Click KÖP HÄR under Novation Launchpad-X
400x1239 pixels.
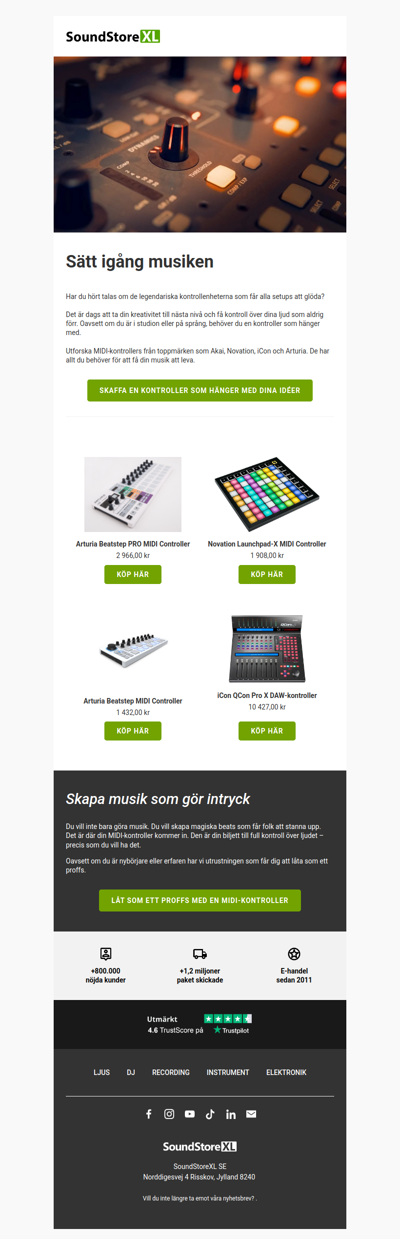(267, 575)
